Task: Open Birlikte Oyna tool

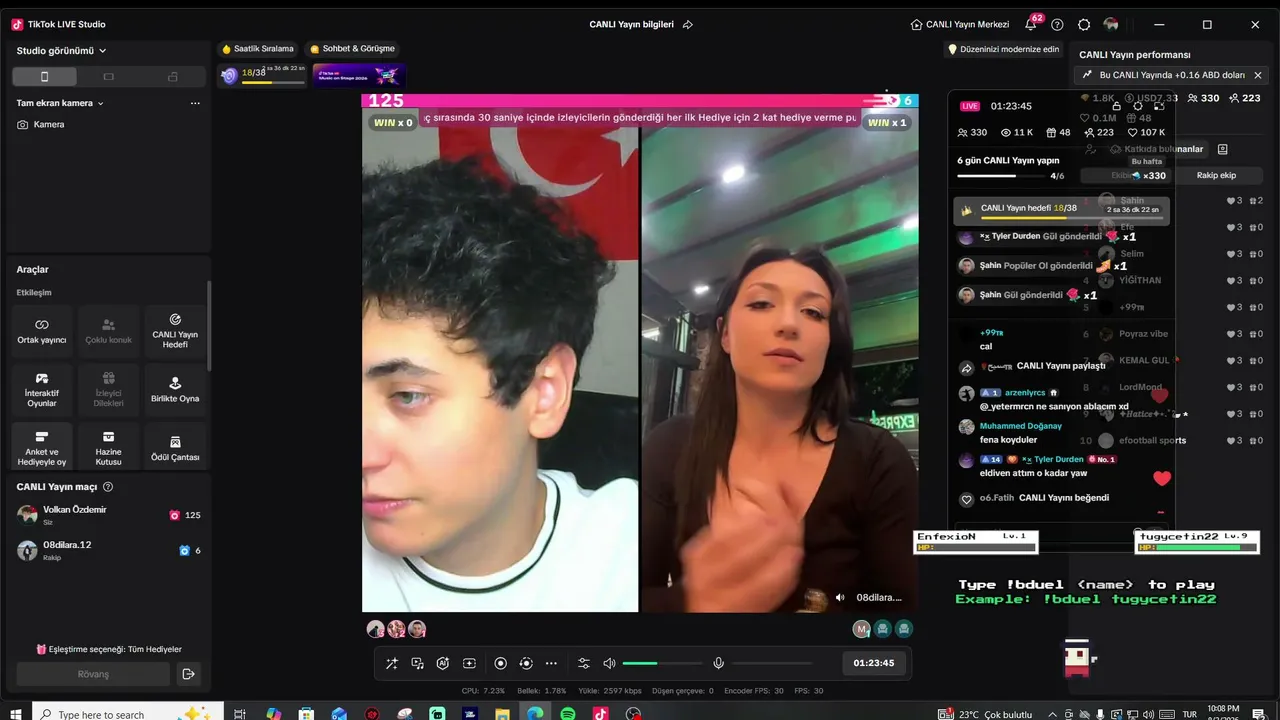Action: (x=175, y=390)
